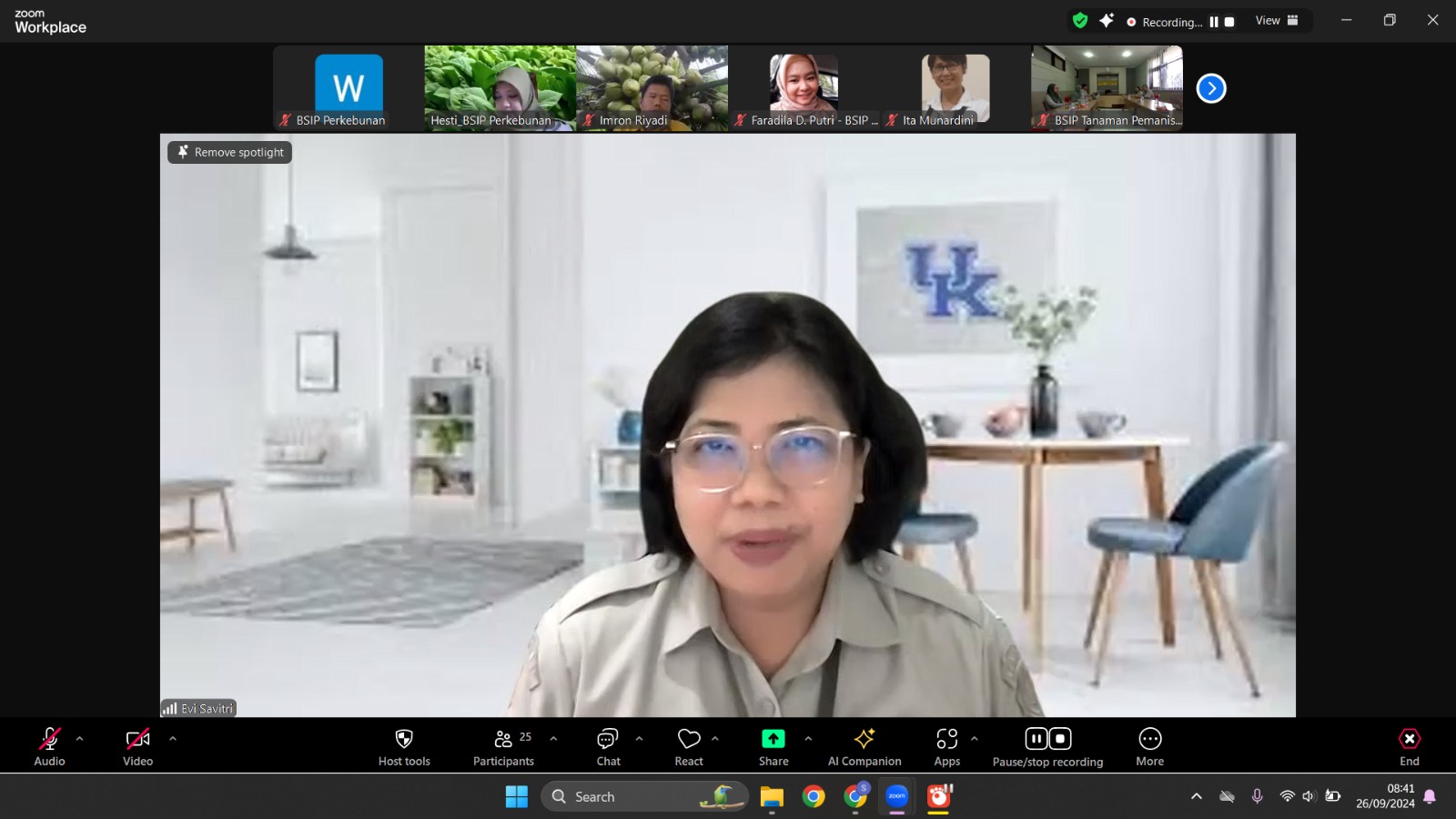Expand Apps options arrow
Screen dimensions: 1456x819
click(x=975, y=739)
